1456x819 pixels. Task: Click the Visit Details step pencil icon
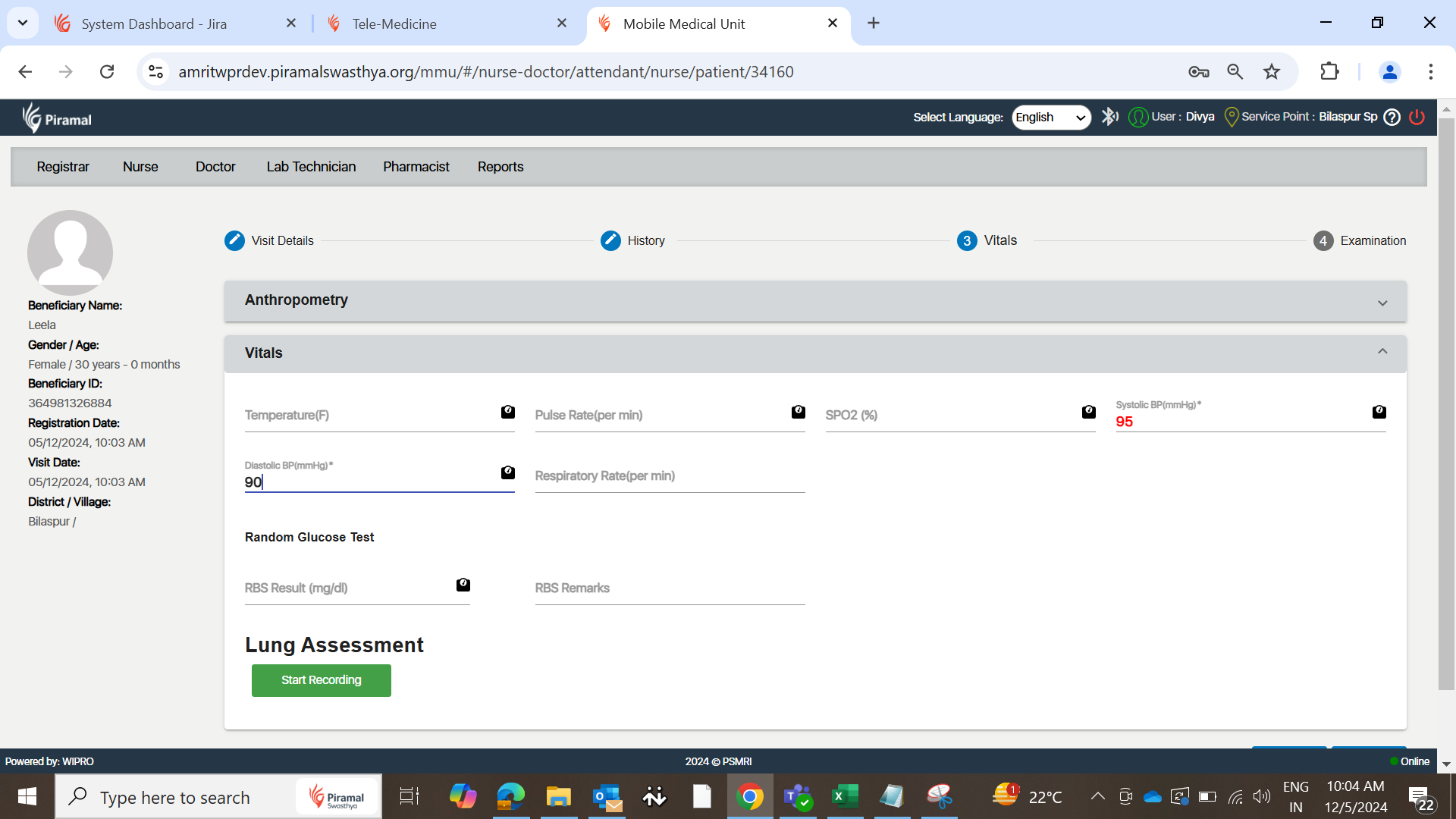tap(234, 240)
